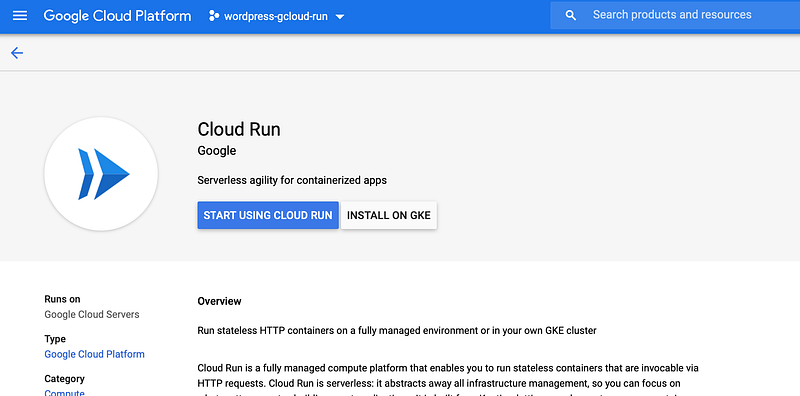
Task: Click 'Run stateless HTTP containers' sentence
Action: point(397,331)
